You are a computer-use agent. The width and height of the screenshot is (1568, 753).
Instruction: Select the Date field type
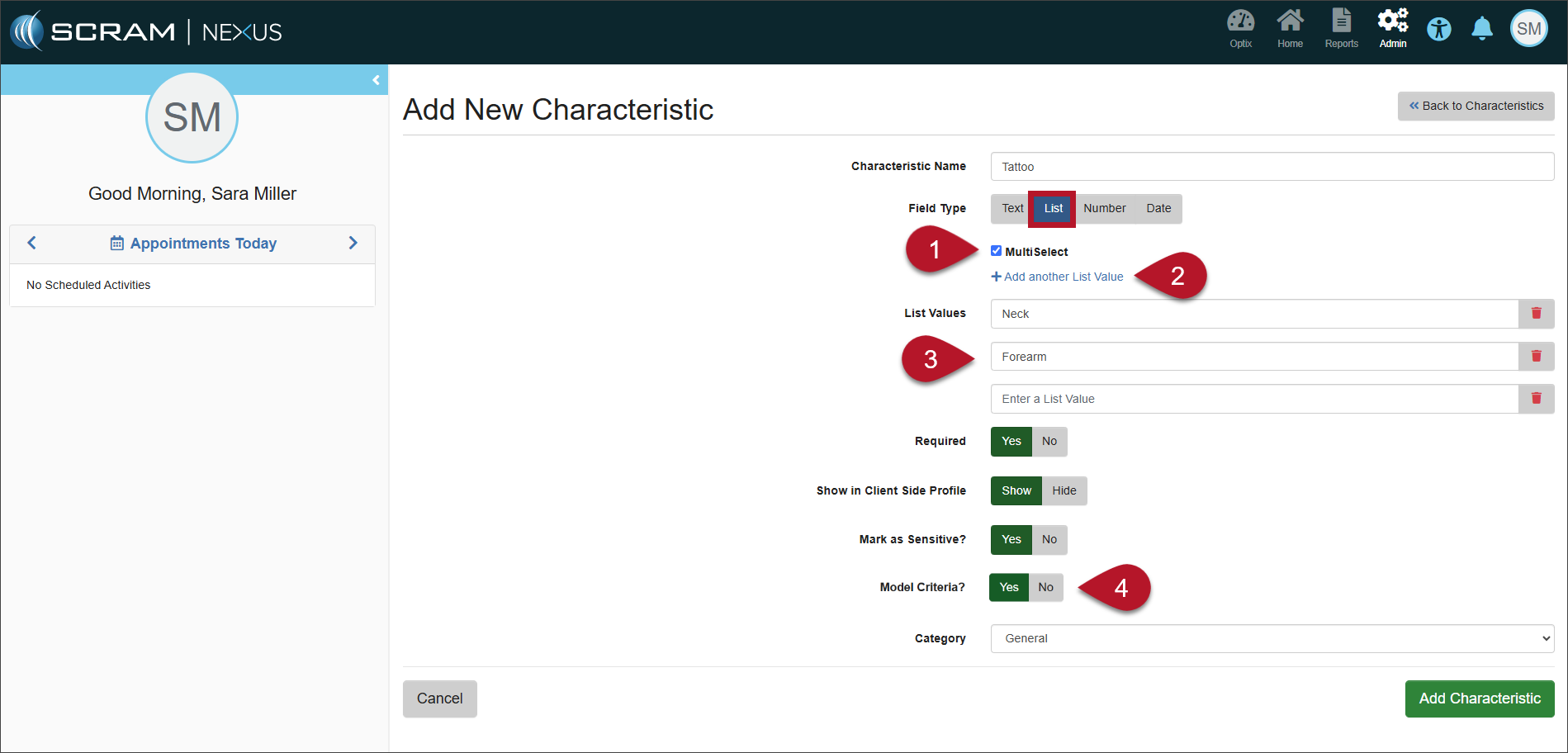pos(1158,209)
